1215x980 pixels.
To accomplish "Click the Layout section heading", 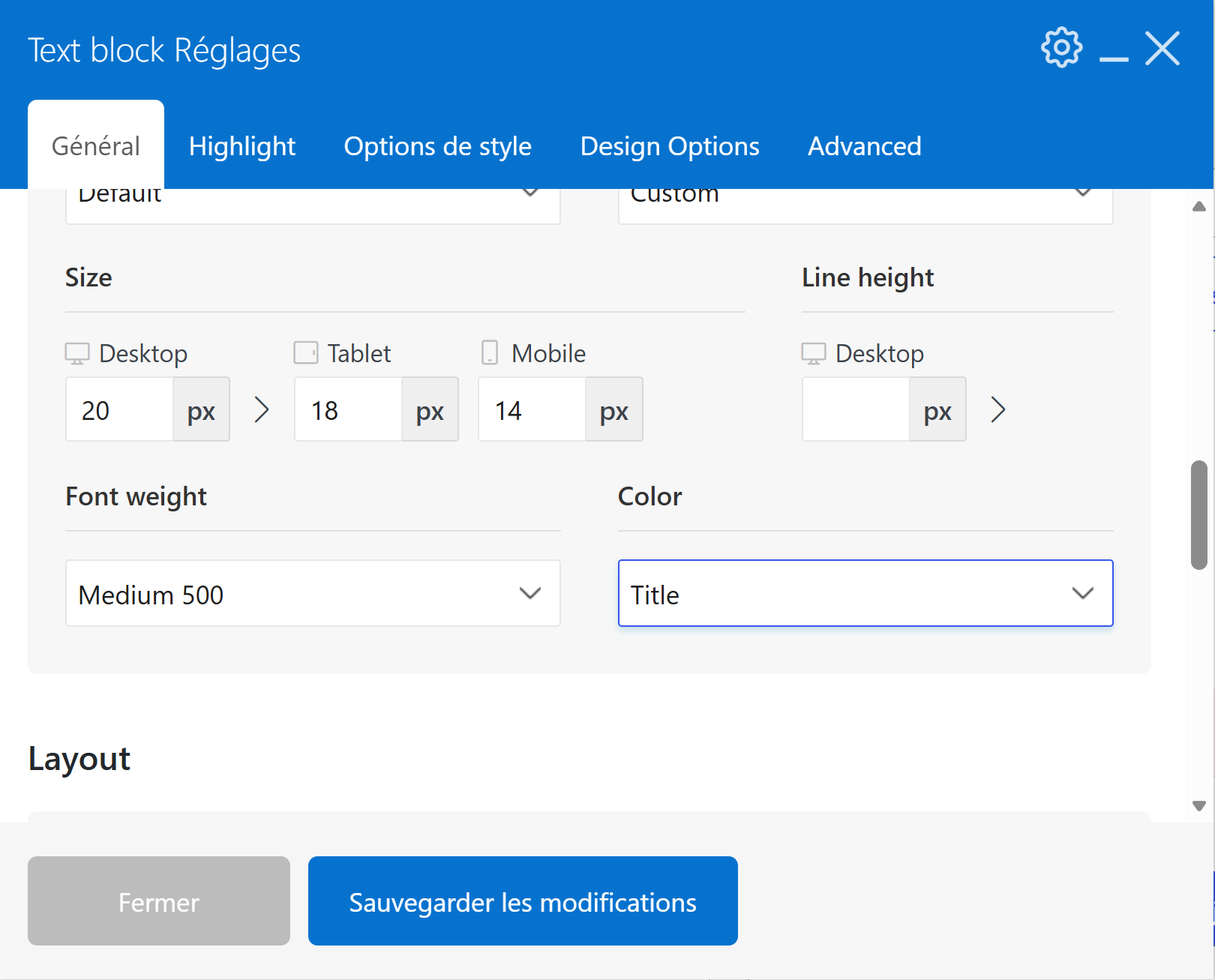I will pos(79,758).
